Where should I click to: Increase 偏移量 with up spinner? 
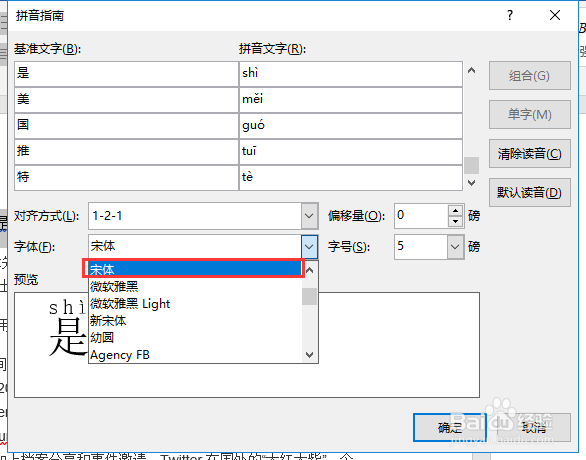coord(456,211)
